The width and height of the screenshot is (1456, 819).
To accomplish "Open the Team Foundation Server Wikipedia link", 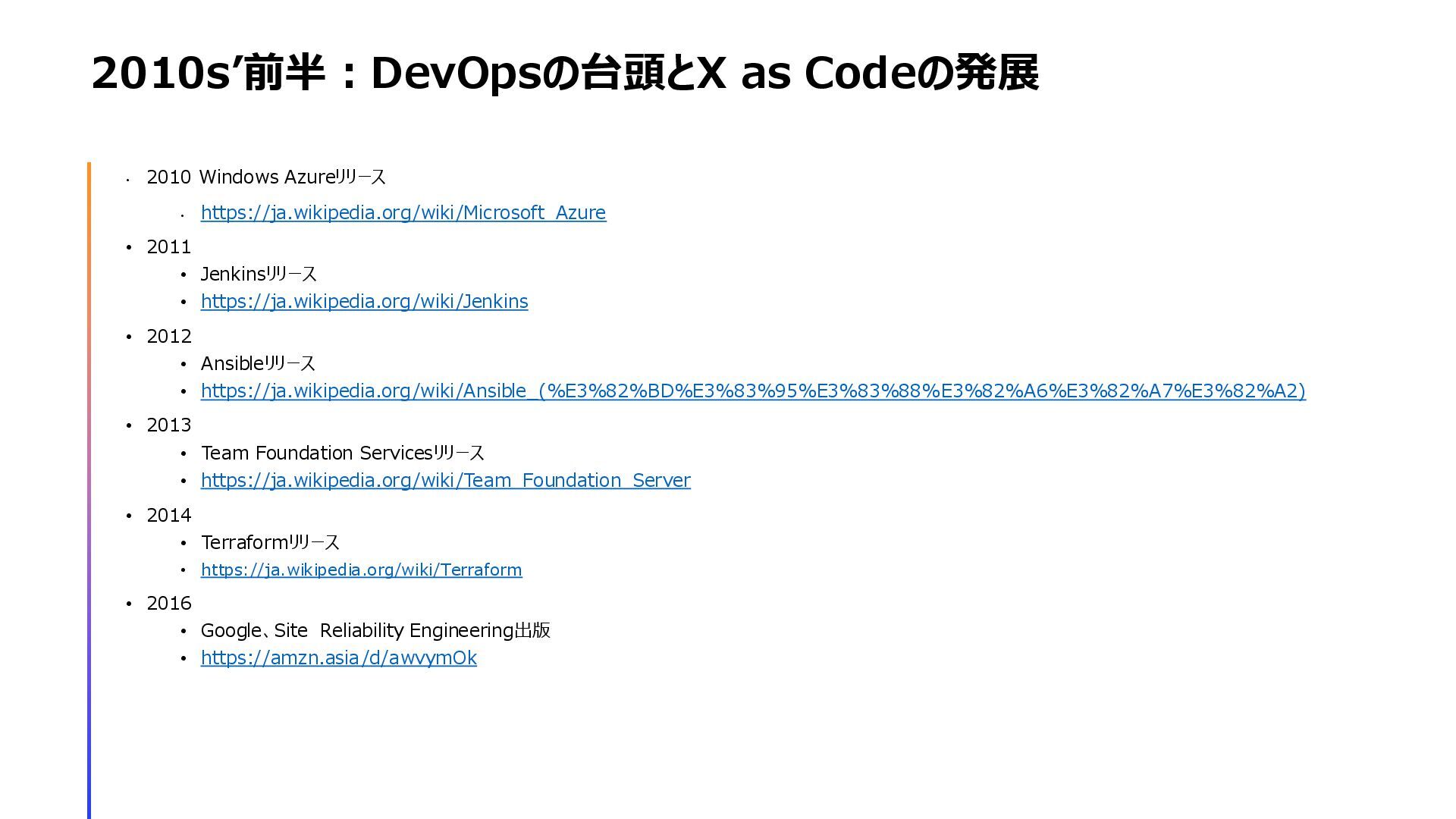I will [445, 481].
